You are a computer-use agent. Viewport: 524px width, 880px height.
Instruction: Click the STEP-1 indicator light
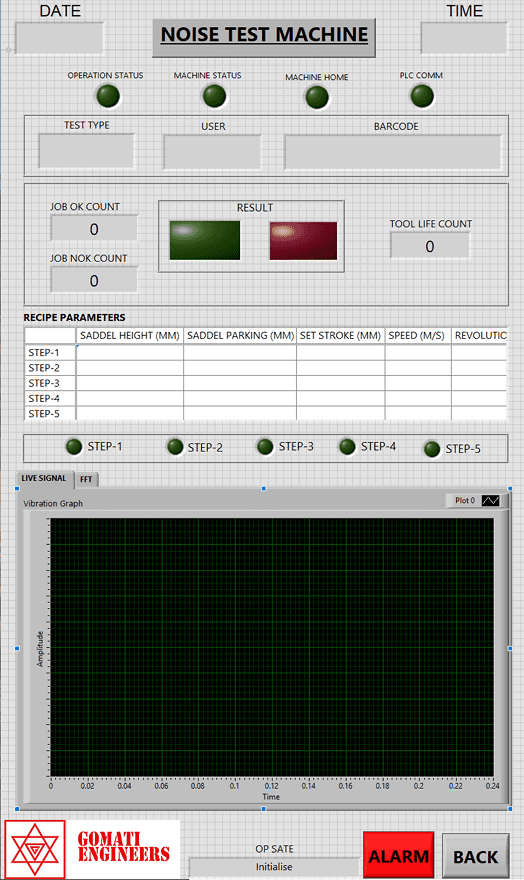click(74, 447)
